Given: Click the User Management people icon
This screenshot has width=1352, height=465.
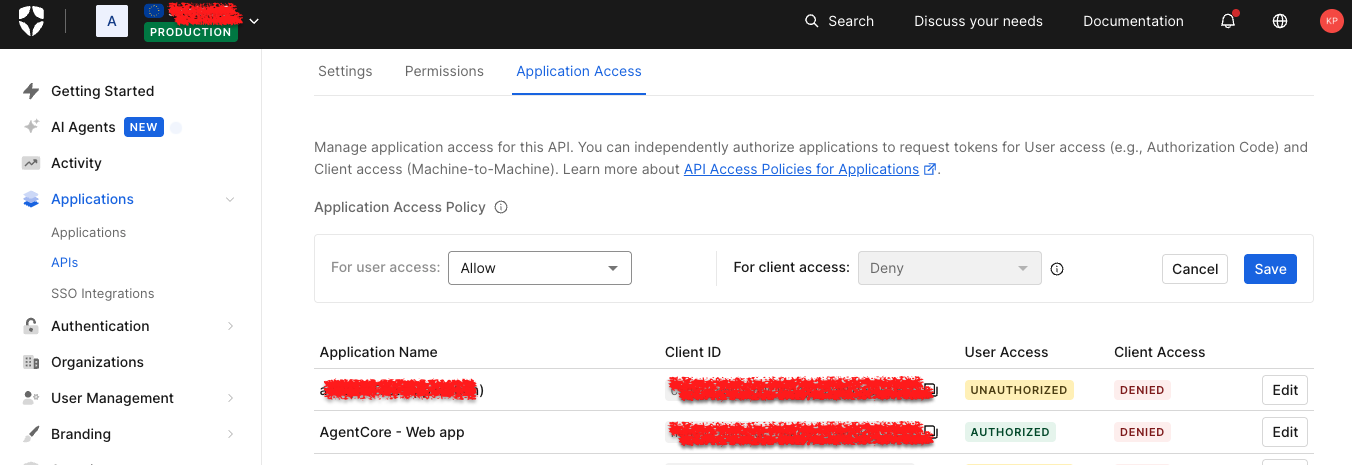Looking at the screenshot, I should [31, 398].
